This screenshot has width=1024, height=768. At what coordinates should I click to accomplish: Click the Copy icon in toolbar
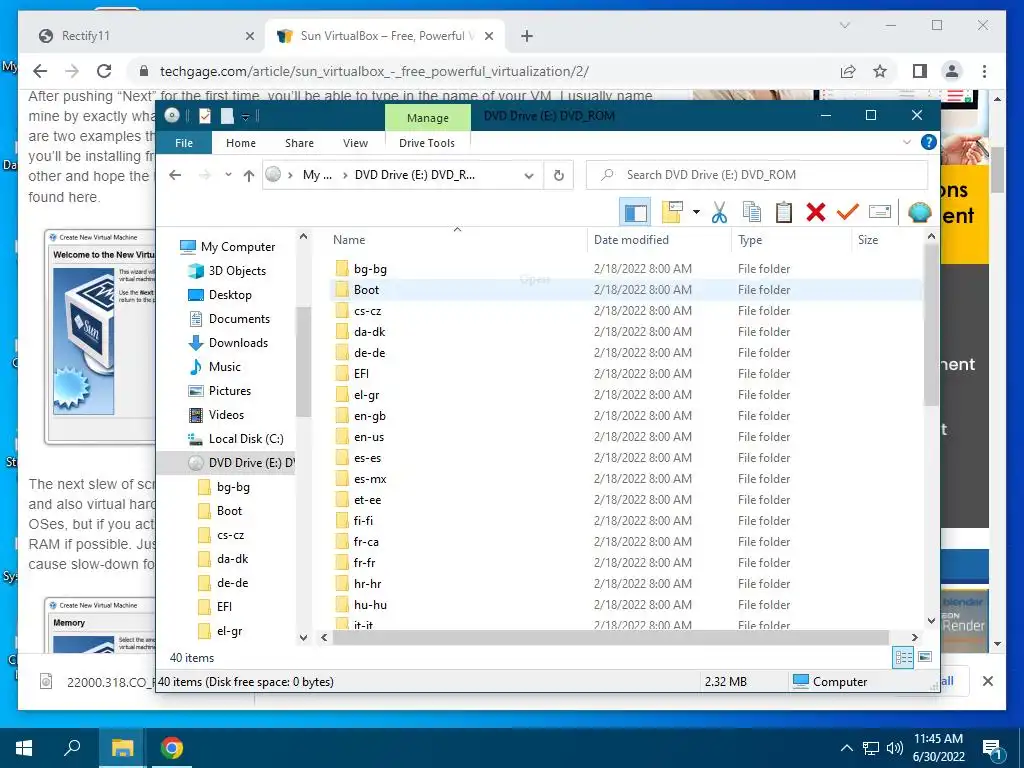click(x=752, y=212)
